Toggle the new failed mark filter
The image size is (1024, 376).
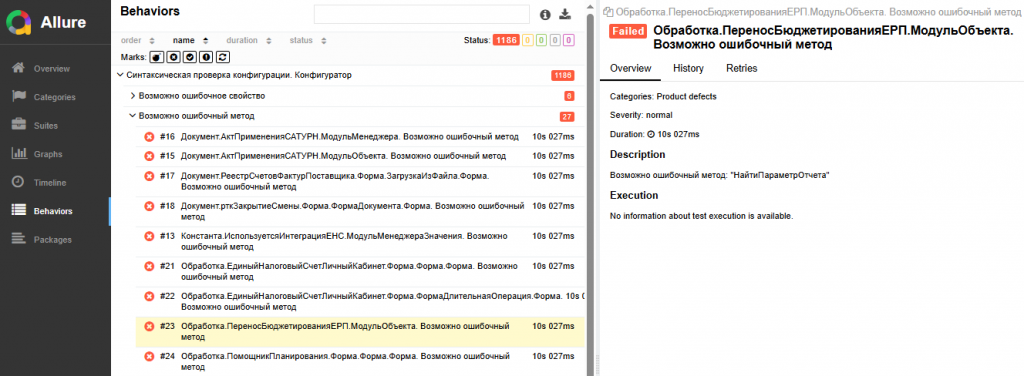(173, 57)
